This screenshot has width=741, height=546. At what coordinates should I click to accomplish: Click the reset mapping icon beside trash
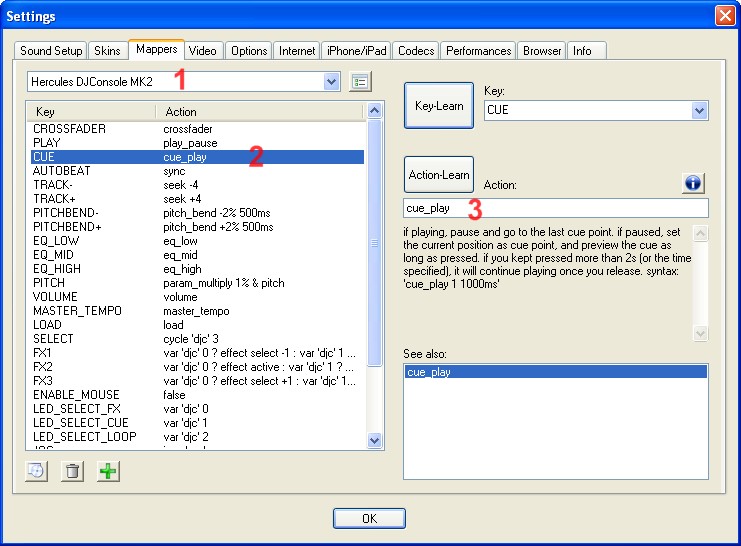[x=36, y=471]
